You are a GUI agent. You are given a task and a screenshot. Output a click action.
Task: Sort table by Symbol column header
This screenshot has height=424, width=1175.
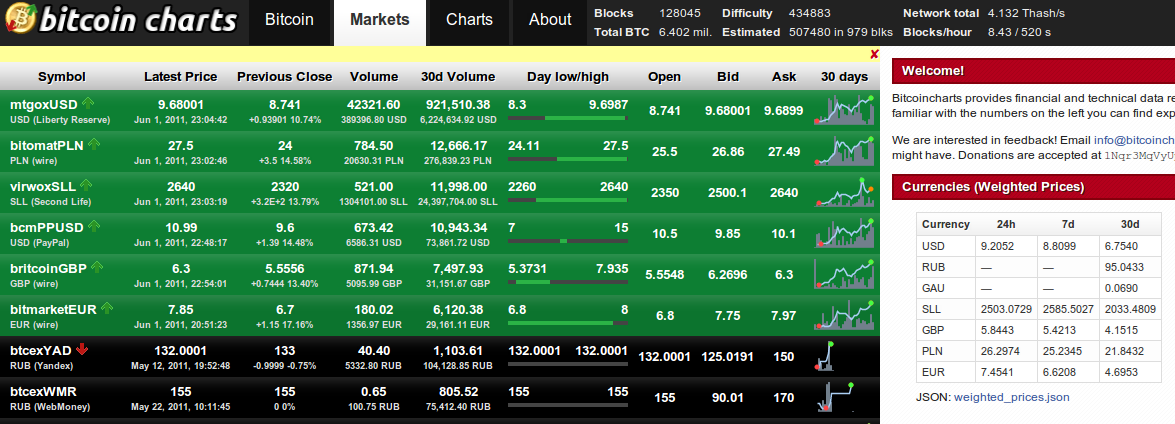pyautogui.click(x=62, y=76)
